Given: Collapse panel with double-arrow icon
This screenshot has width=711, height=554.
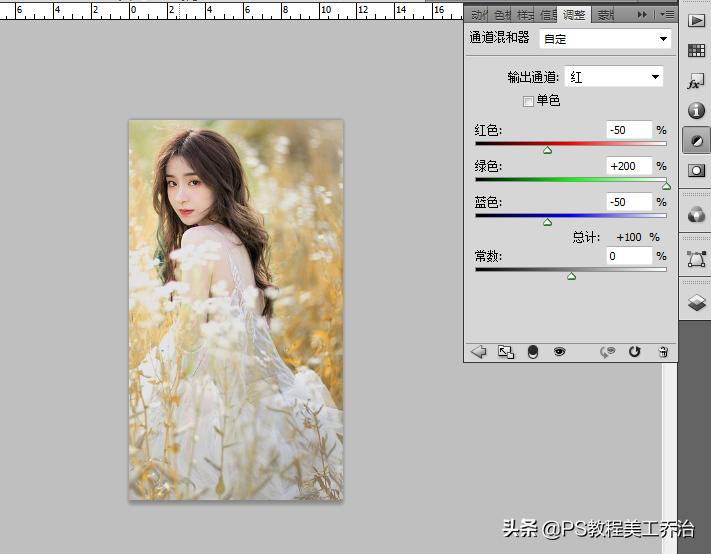Looking at the screenshot, I should 642,15.
